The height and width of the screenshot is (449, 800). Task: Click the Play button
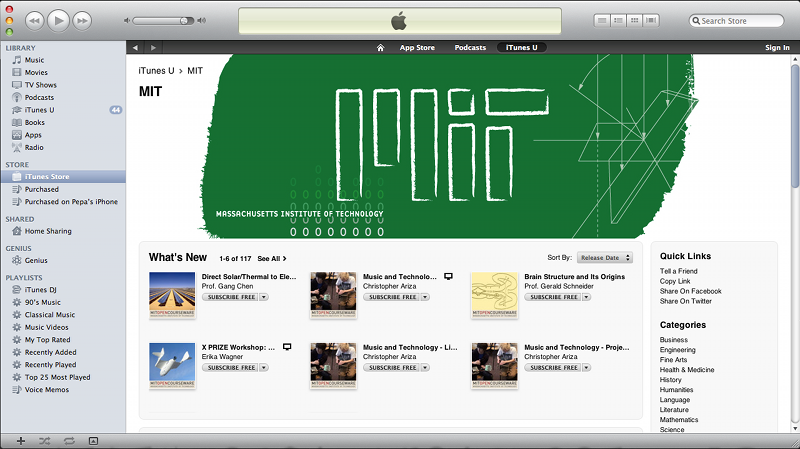[x=58, y=21]
